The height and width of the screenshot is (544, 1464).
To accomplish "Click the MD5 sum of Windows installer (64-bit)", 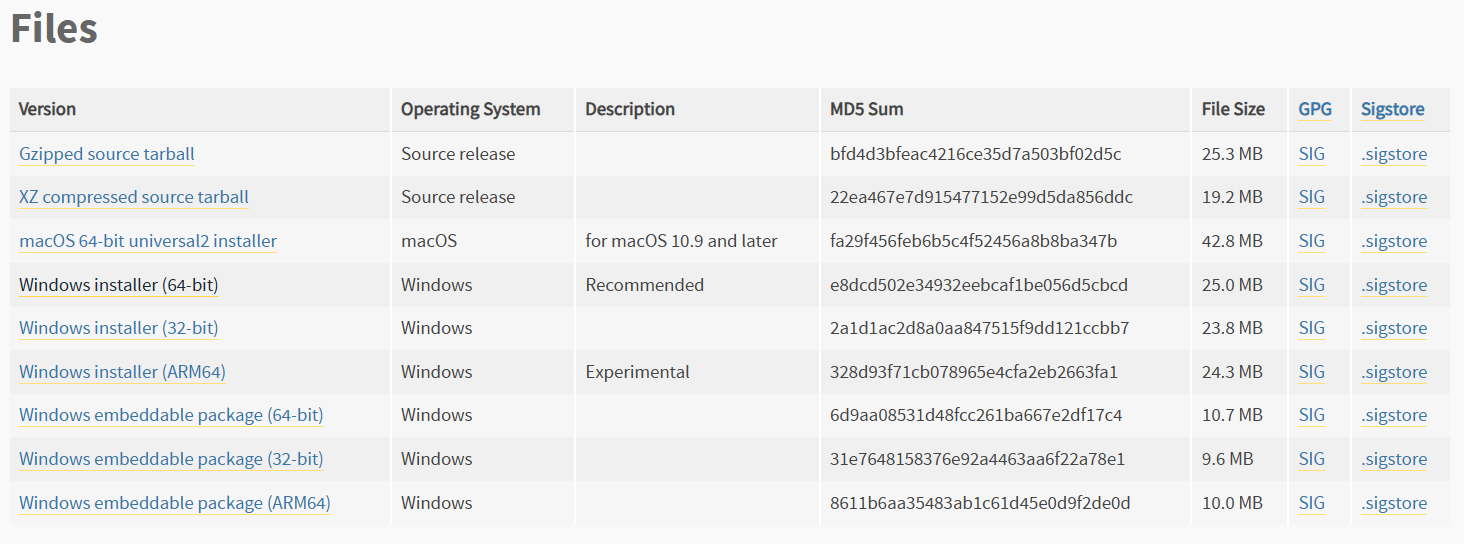I will (978, 285).
